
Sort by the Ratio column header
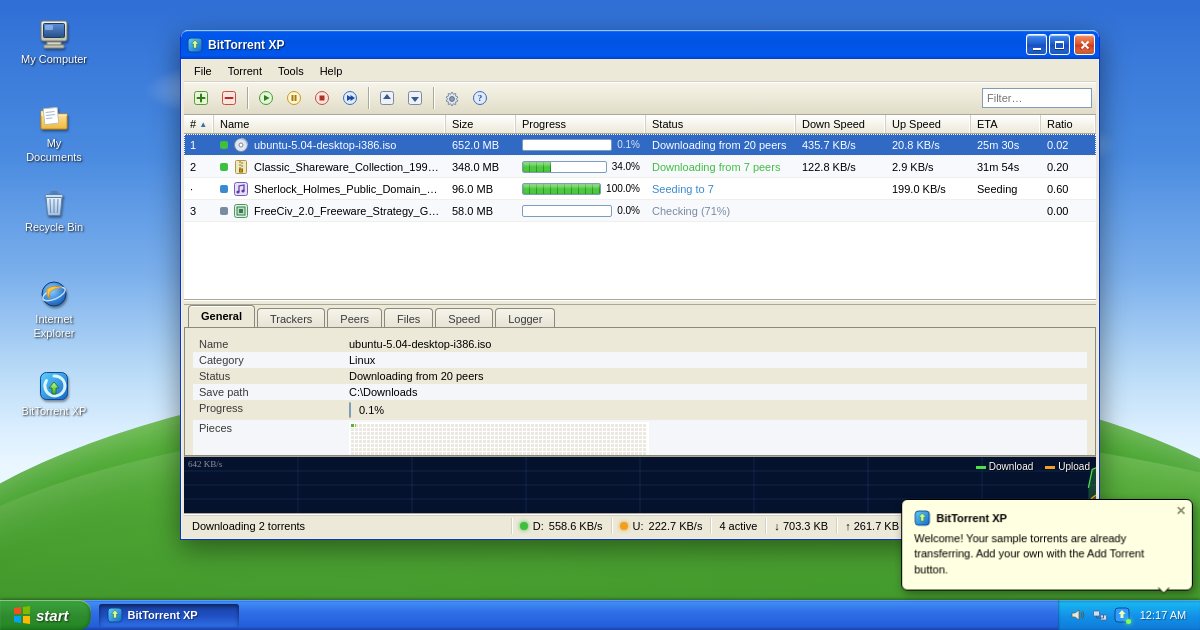[x=1067, y=124]
